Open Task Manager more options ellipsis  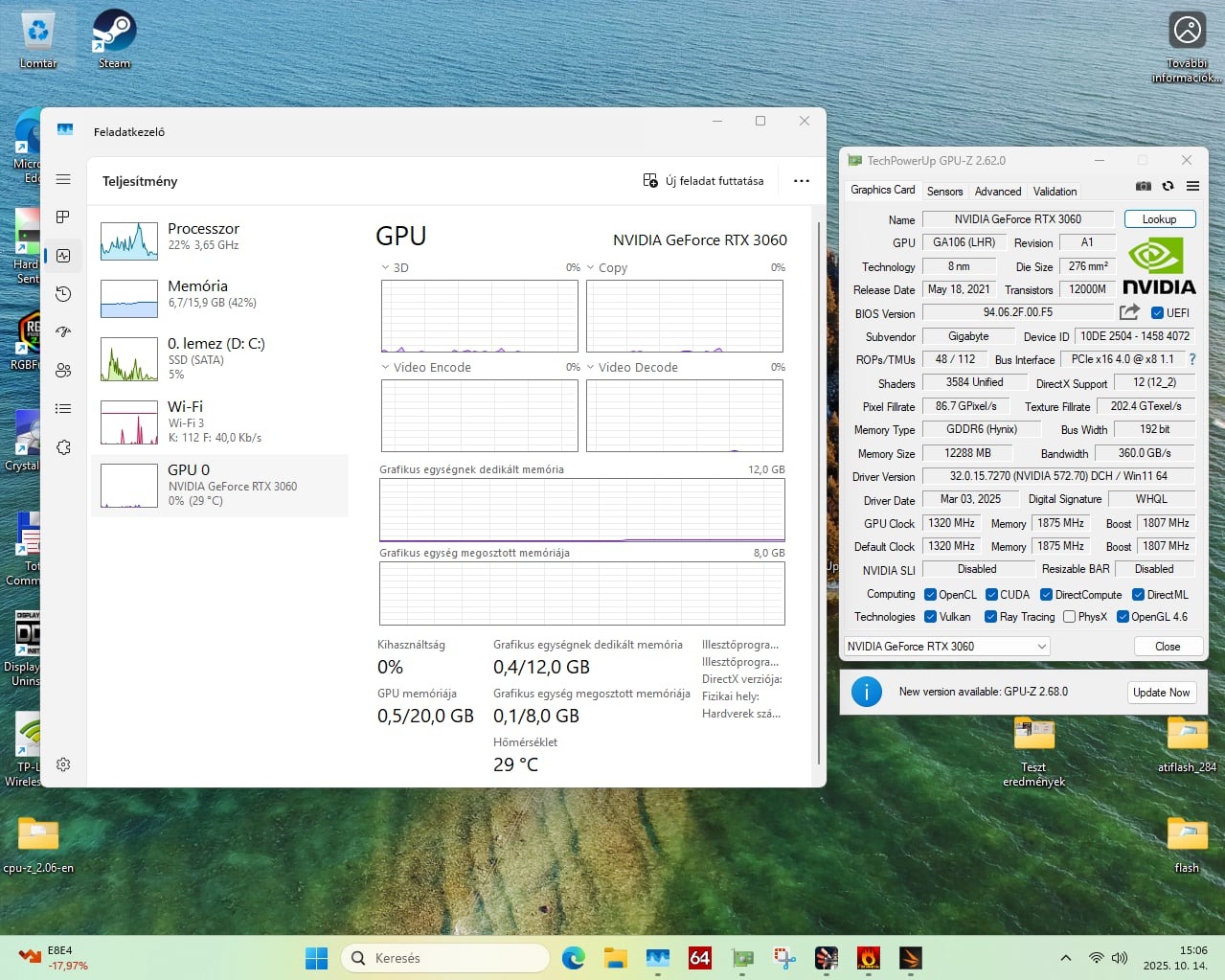click(802, 180)
